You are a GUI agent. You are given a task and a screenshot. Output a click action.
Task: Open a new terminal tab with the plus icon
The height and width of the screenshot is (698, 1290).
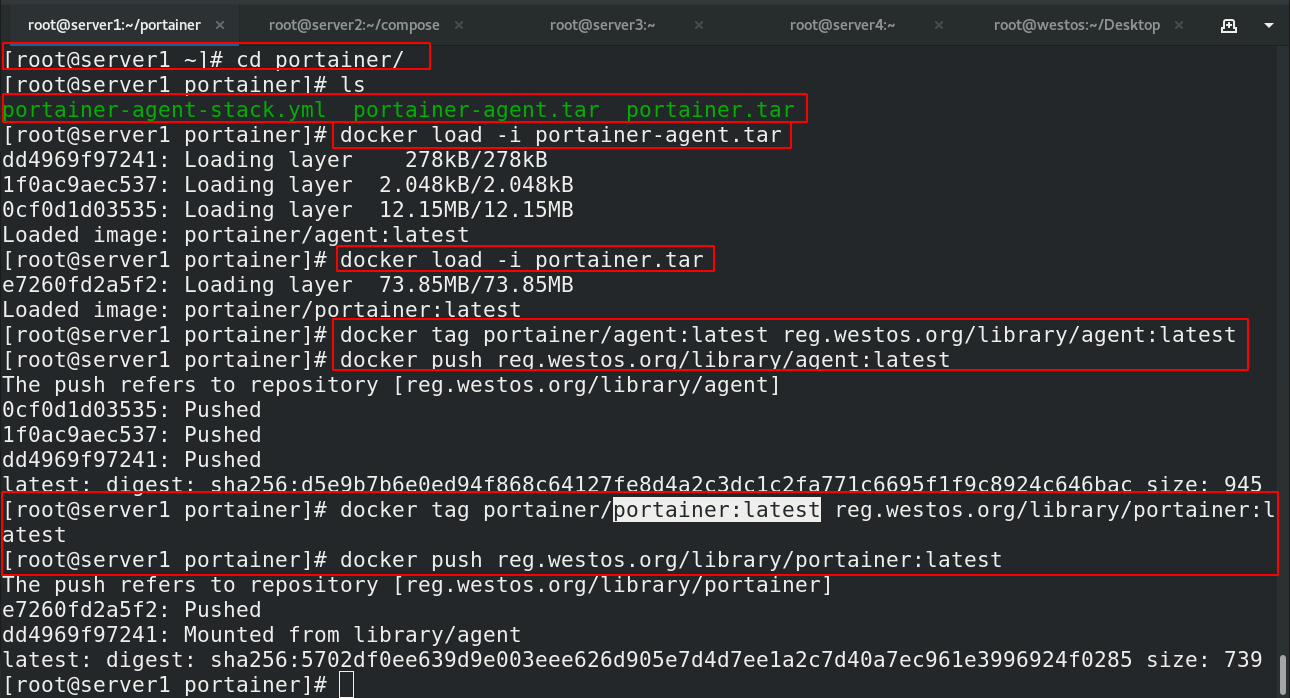pyautogui.click(x=1227, y=24)
